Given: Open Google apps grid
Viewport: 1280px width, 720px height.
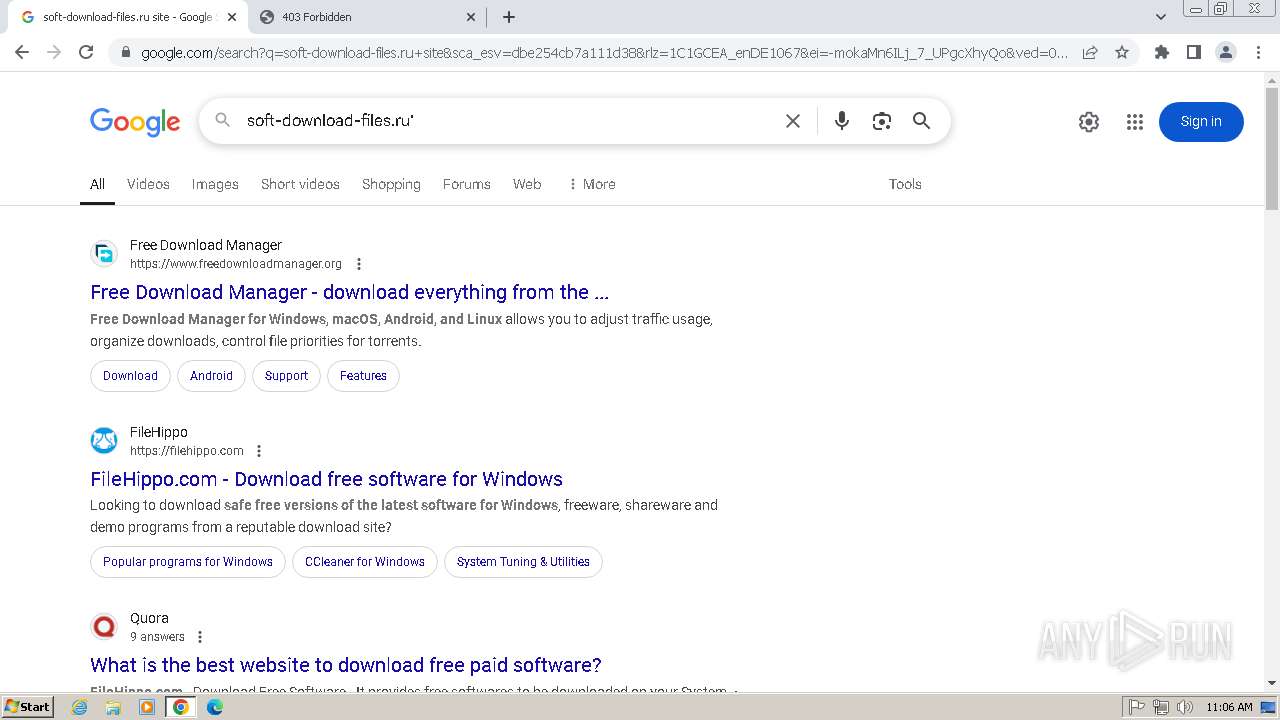Looking at the screenshot, I should click(x=1134, y=122).
